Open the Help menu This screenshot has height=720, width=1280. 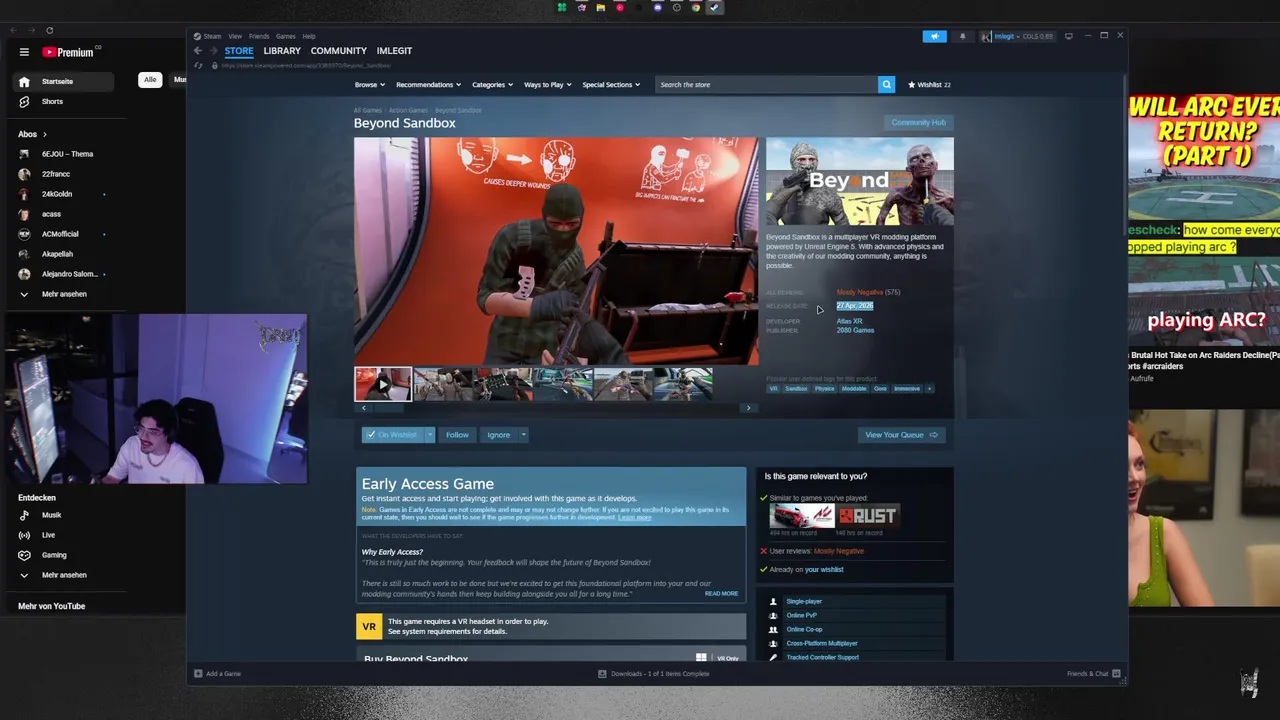point(309,36)
